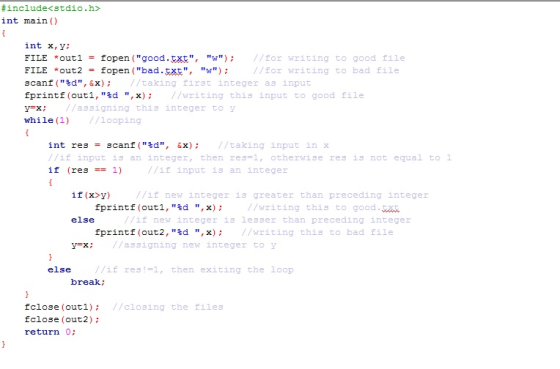560x369 pixels.
Task: Click the 'if (res == 1)' condition
Action: [85, 170]
